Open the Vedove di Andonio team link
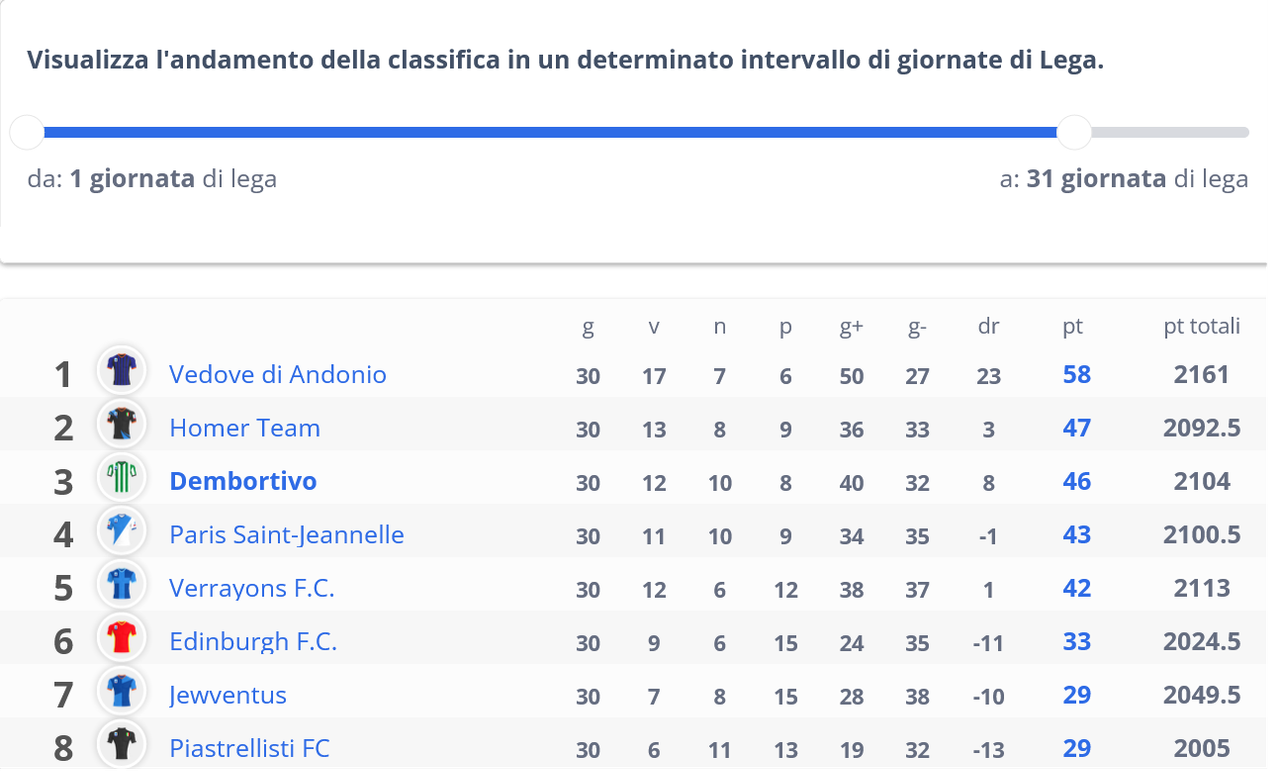This screenshot has height=777, width=1280. point(278,375)
